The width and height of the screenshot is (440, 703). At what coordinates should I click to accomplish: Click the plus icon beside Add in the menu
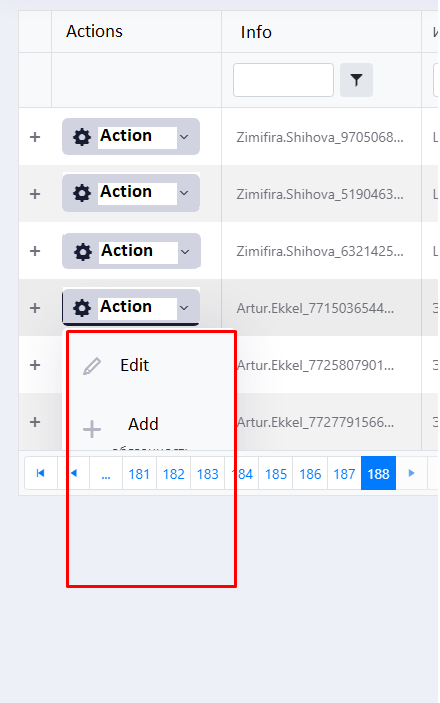click(x=92, y=429)
